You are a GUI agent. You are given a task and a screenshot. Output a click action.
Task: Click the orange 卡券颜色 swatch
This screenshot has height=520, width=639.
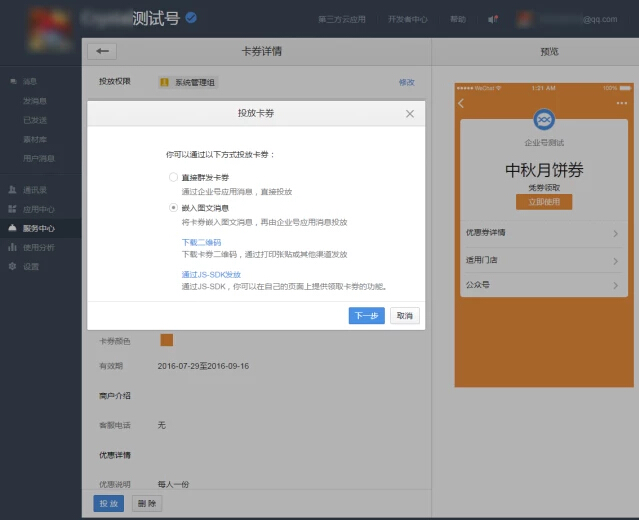pos(166,340)
